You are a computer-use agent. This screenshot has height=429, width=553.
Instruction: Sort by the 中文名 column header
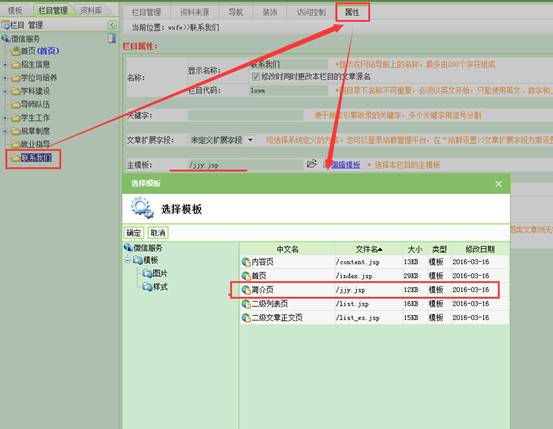tap(287, 249)
